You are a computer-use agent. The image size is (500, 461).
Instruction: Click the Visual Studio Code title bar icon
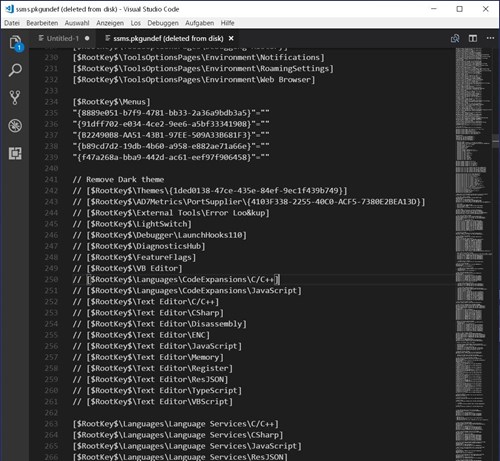point(9,9)
